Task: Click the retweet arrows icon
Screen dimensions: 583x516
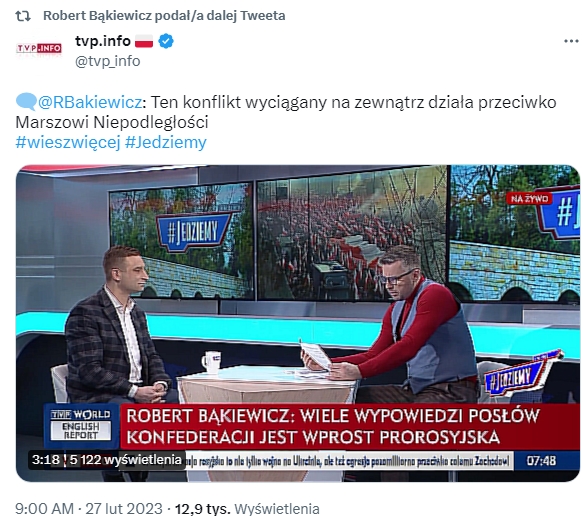Action: (x=23, y=16)
